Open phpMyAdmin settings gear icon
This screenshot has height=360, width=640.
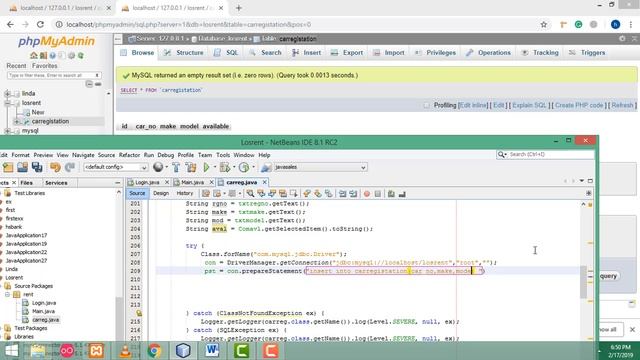tap(71, 56)
